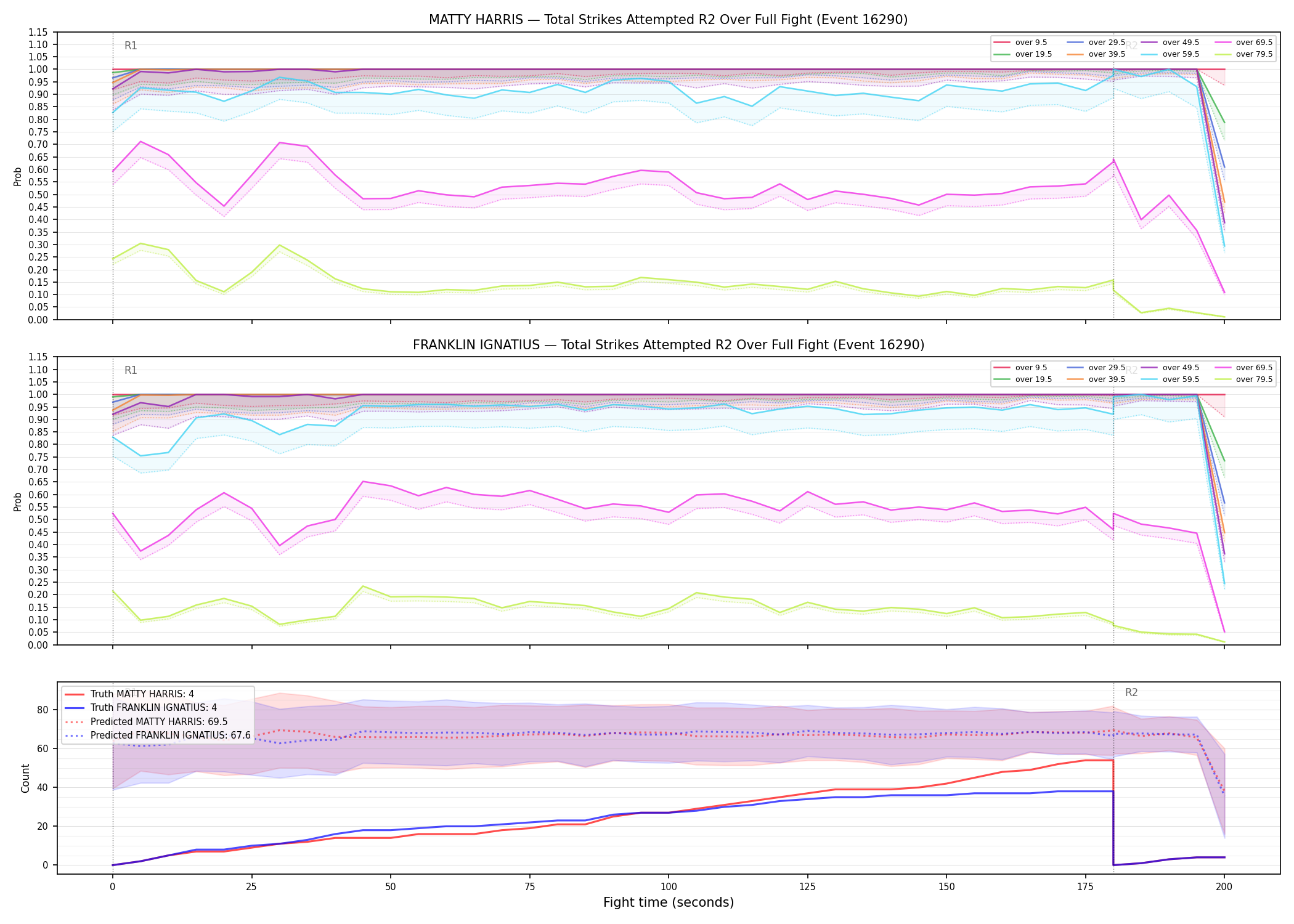This screenshot has width=1294, height=924.
Task: Click 0.50 tick on MATTY HARRIS Prob axis
Action: [x=38, y=195]
